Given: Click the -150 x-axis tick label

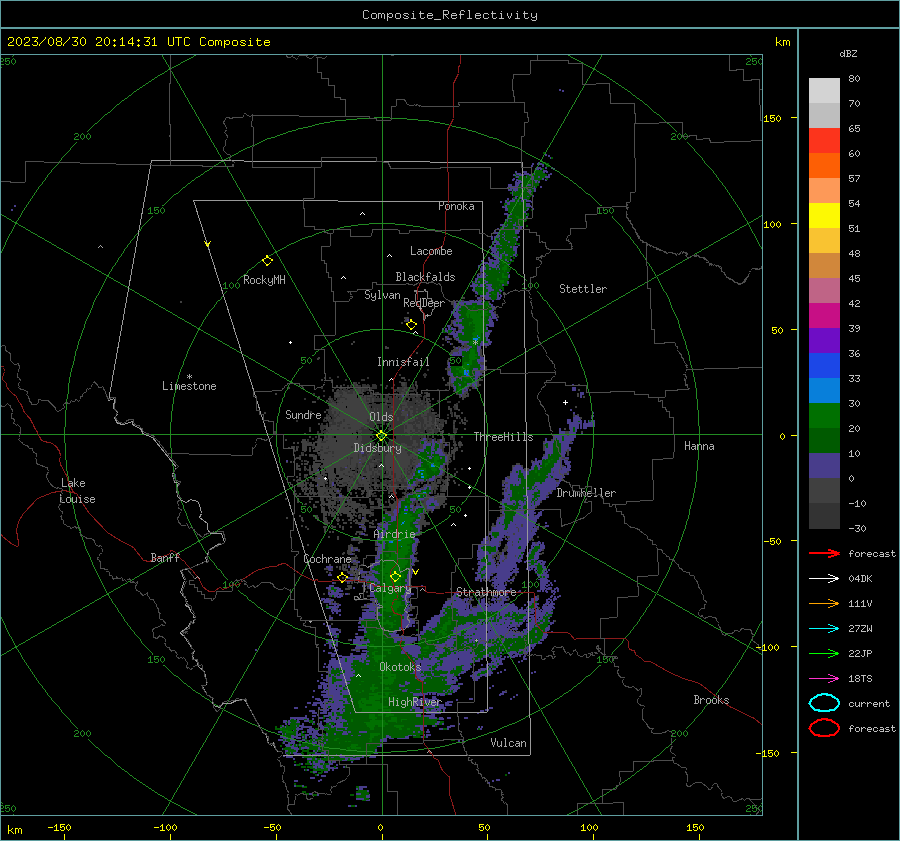Looking at the screenshot, I should click(x=59, y=828).
